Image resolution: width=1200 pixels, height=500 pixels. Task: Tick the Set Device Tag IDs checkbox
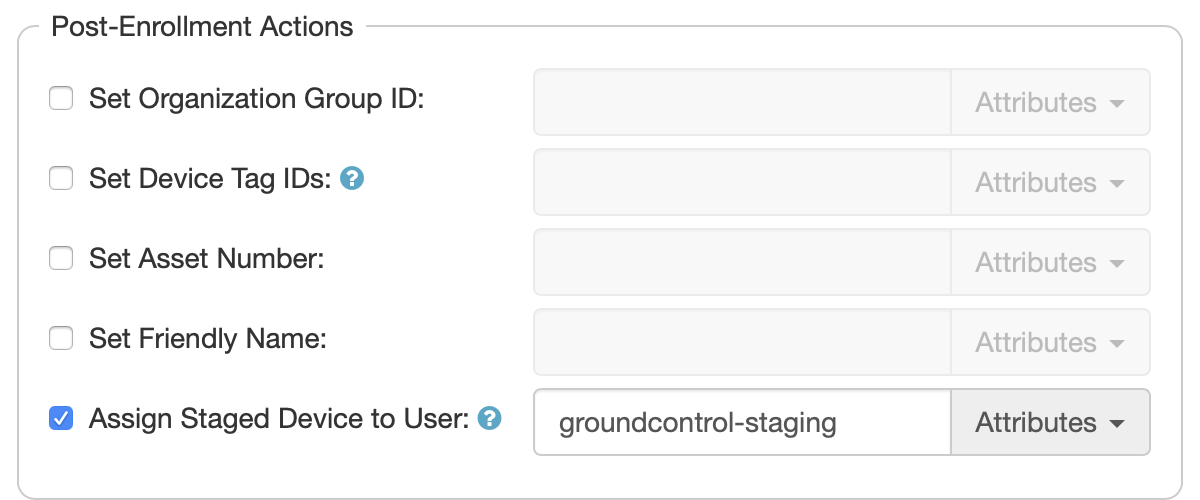click(x=62, y=179)
